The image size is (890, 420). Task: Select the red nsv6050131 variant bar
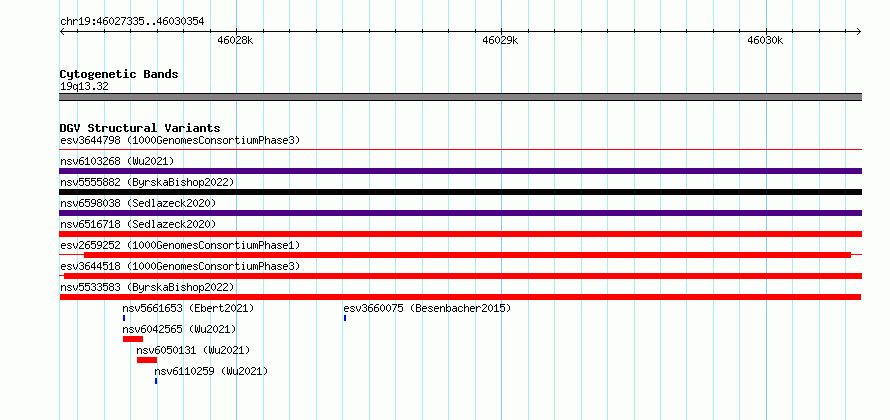tap(146, 360)
